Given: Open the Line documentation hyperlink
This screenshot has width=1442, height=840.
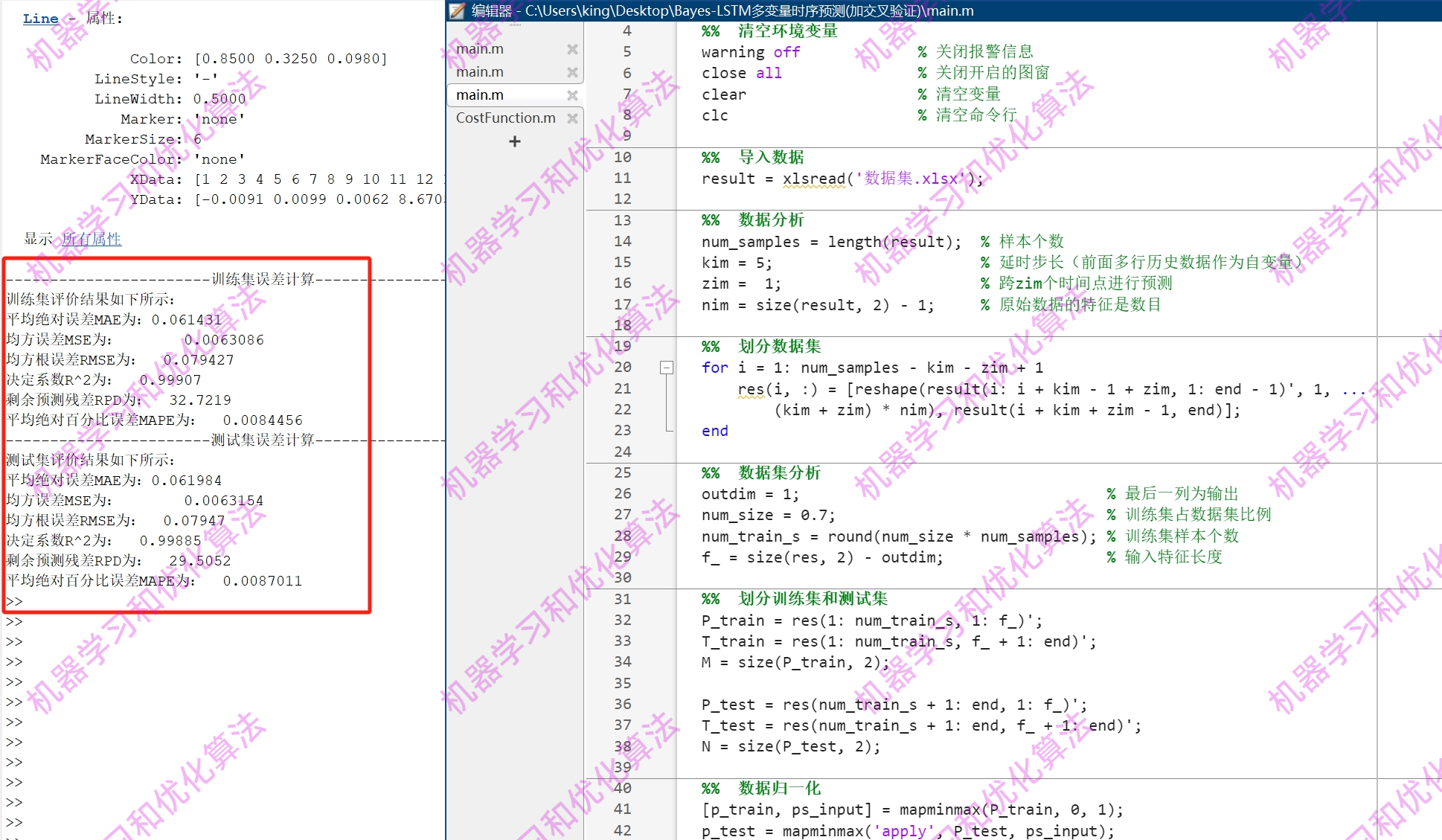Looking at the screenshot, I should [41, 18].
